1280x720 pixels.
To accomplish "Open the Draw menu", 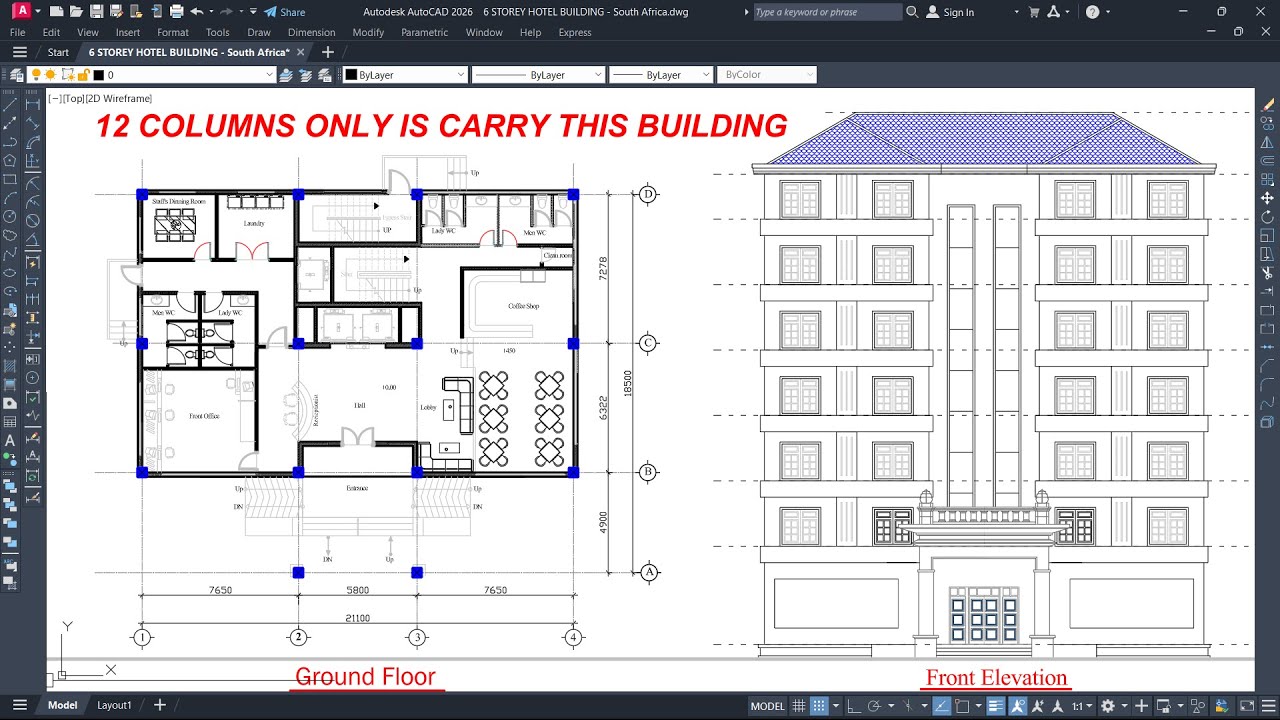I will [259, 32].
